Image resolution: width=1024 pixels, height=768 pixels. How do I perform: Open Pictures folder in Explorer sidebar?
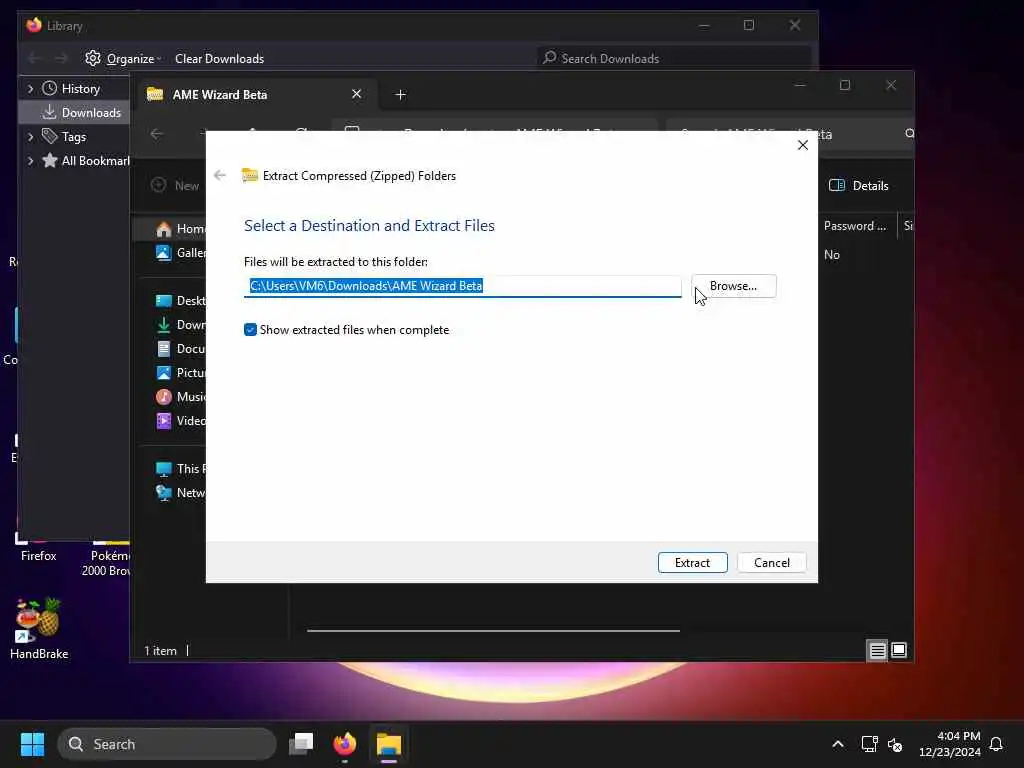point(182,373)
